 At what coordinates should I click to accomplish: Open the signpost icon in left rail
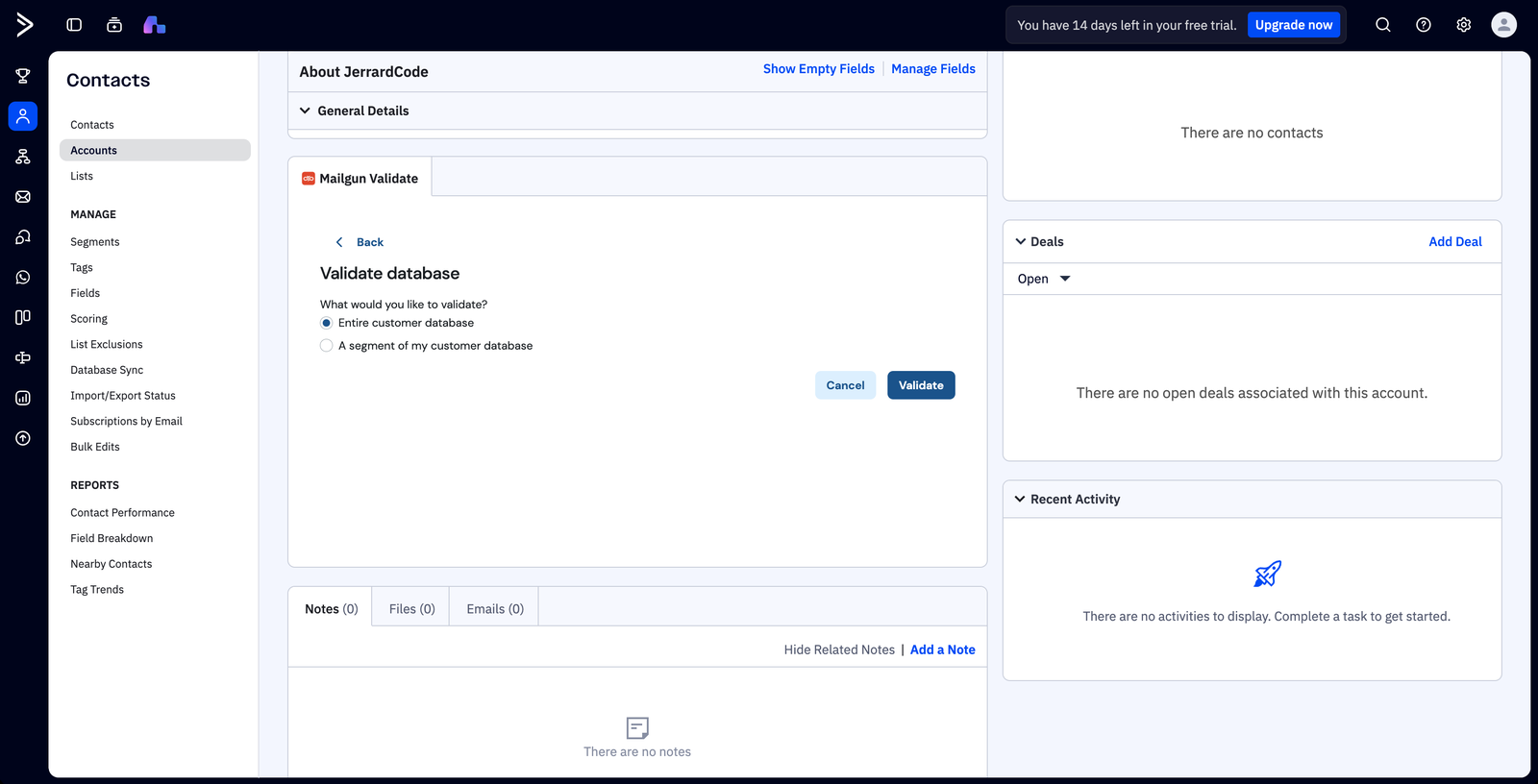pyautogui.click(x=23, y=357)
